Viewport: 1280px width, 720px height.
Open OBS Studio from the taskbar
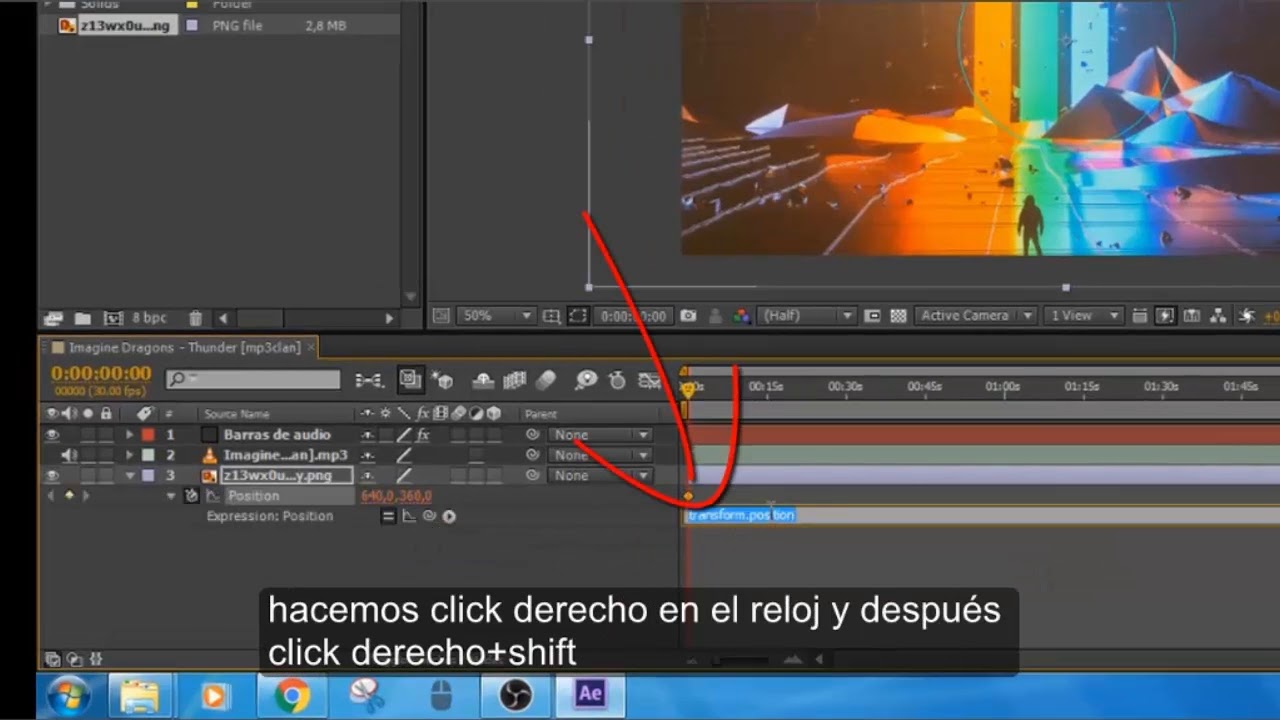pos(515,695)
